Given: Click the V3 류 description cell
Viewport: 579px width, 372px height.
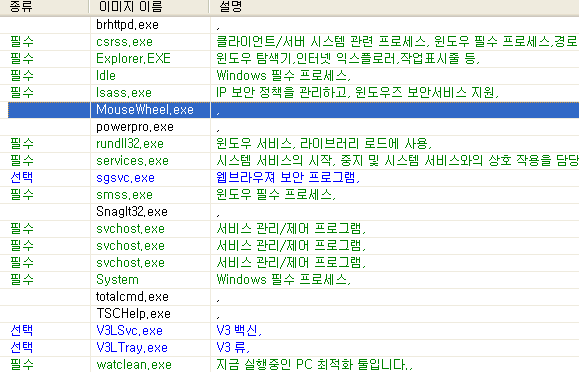Looking at the screenshot, I should pos(233,348).
